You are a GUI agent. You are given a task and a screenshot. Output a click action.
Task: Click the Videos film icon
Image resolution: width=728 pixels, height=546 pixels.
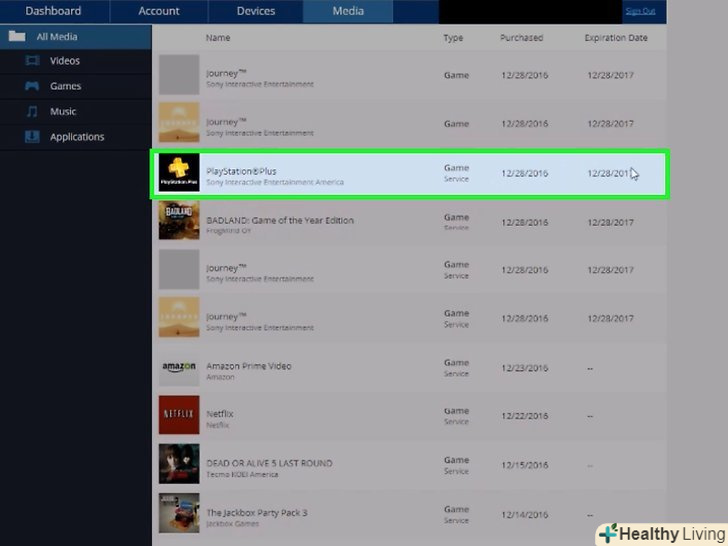click(x=32, y=60)
